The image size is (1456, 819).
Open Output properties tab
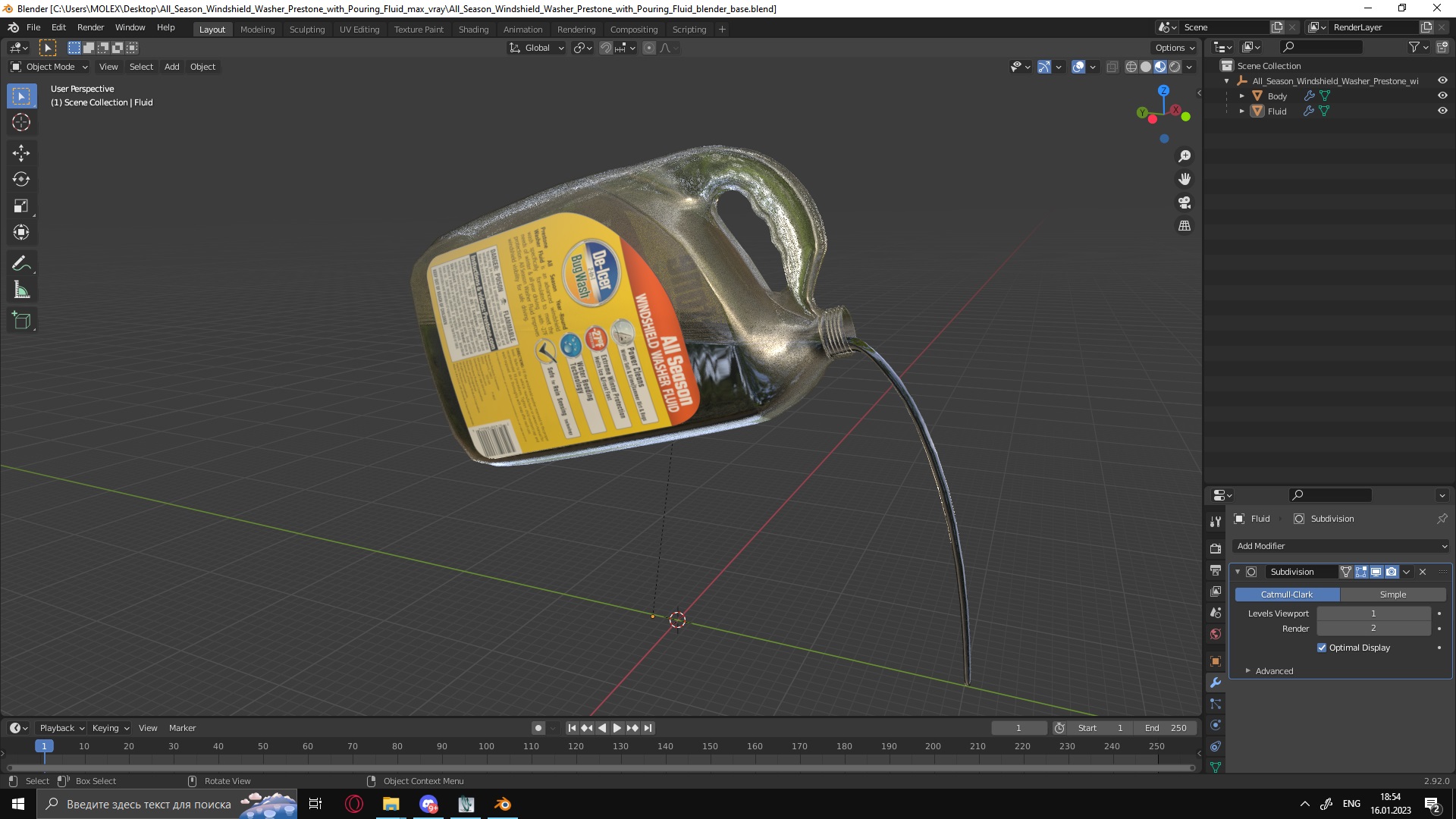tap(1216, 570)
